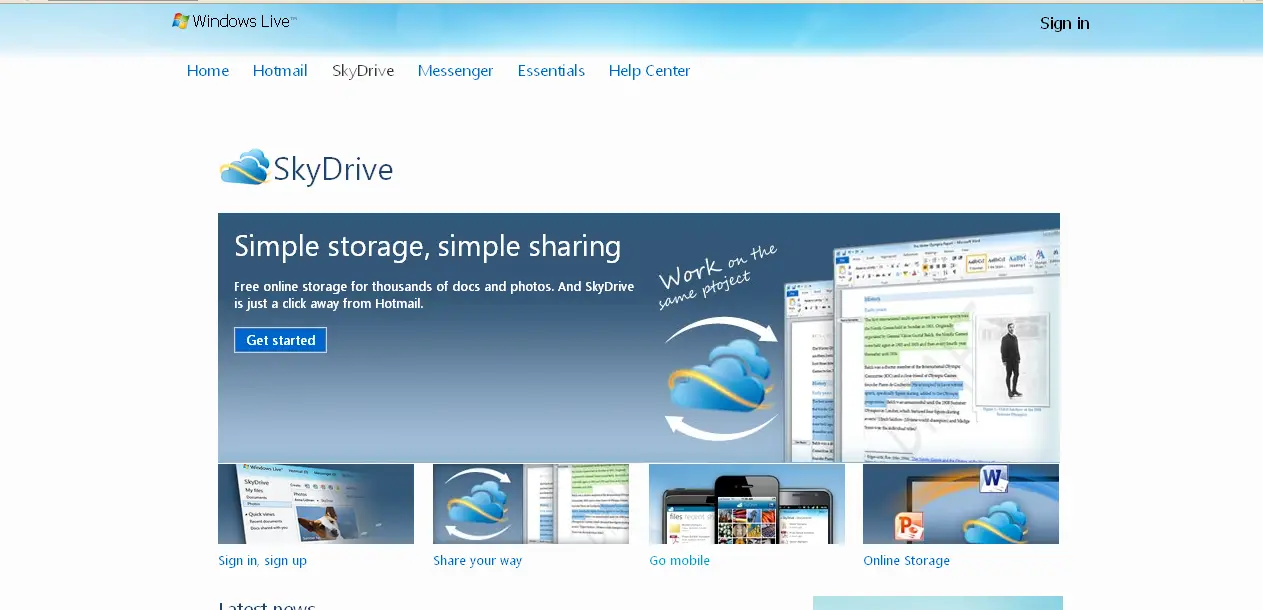Open the Help Center menu item
The image size is (1263, 610).
coord(650,71)
